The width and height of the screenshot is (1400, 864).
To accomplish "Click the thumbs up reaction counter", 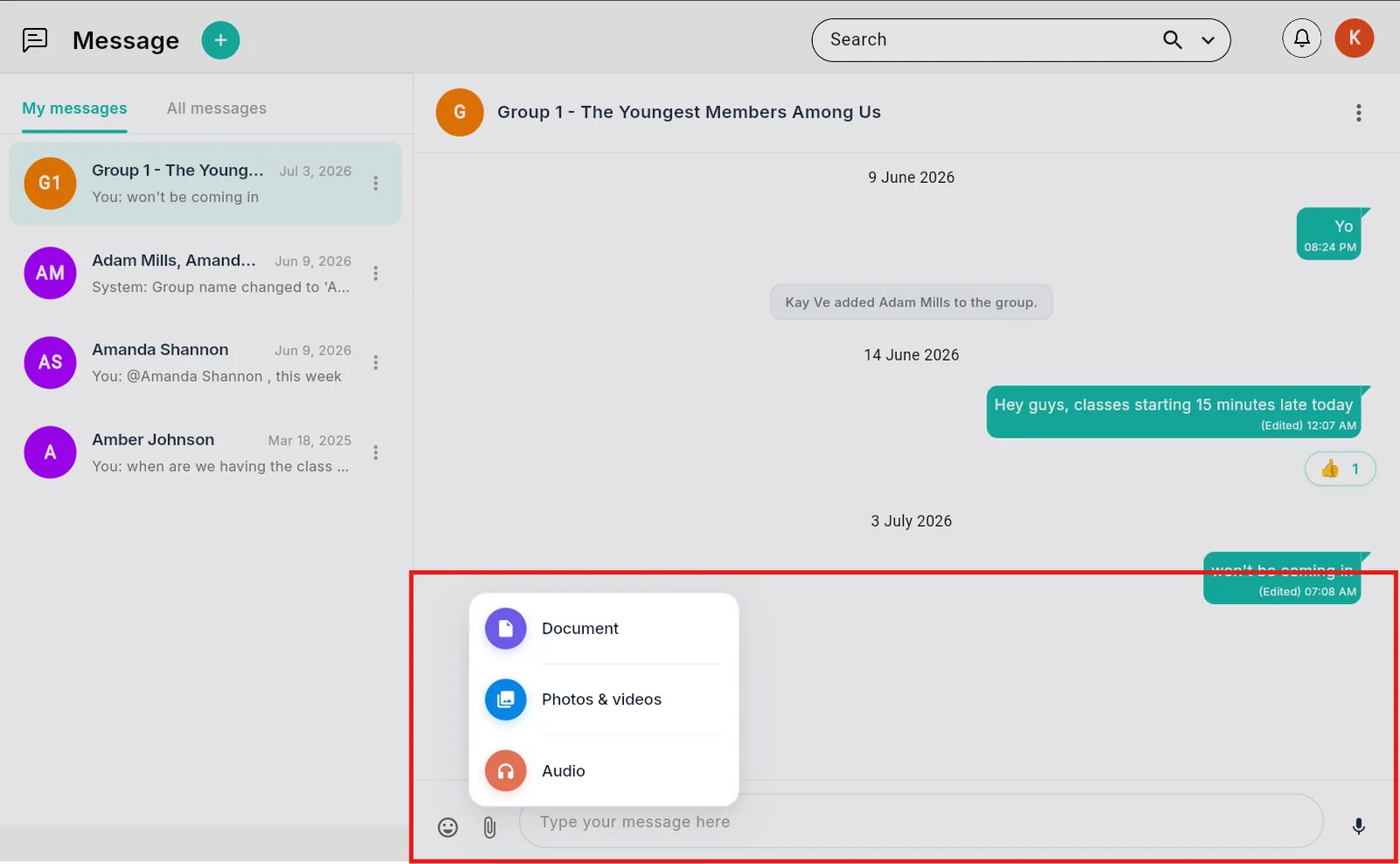I will (1340, 469).
